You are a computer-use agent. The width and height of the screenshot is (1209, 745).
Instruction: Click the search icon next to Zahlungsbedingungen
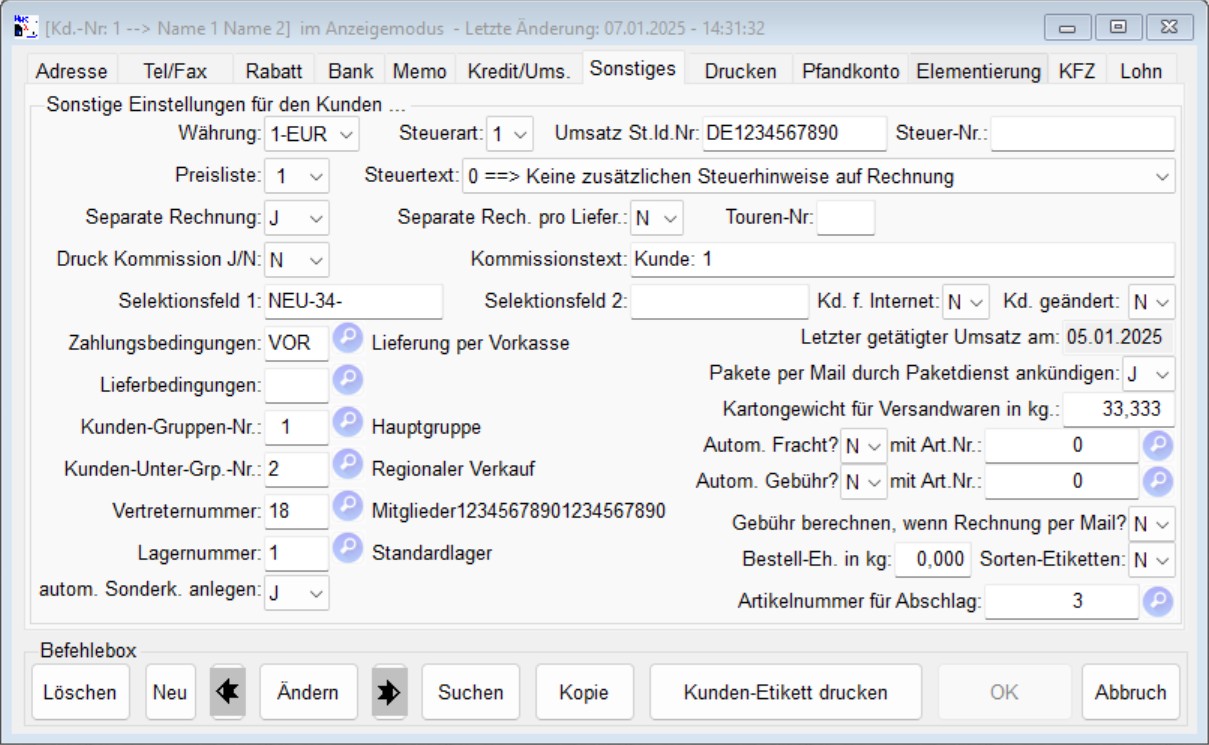[x=347, y=338]
